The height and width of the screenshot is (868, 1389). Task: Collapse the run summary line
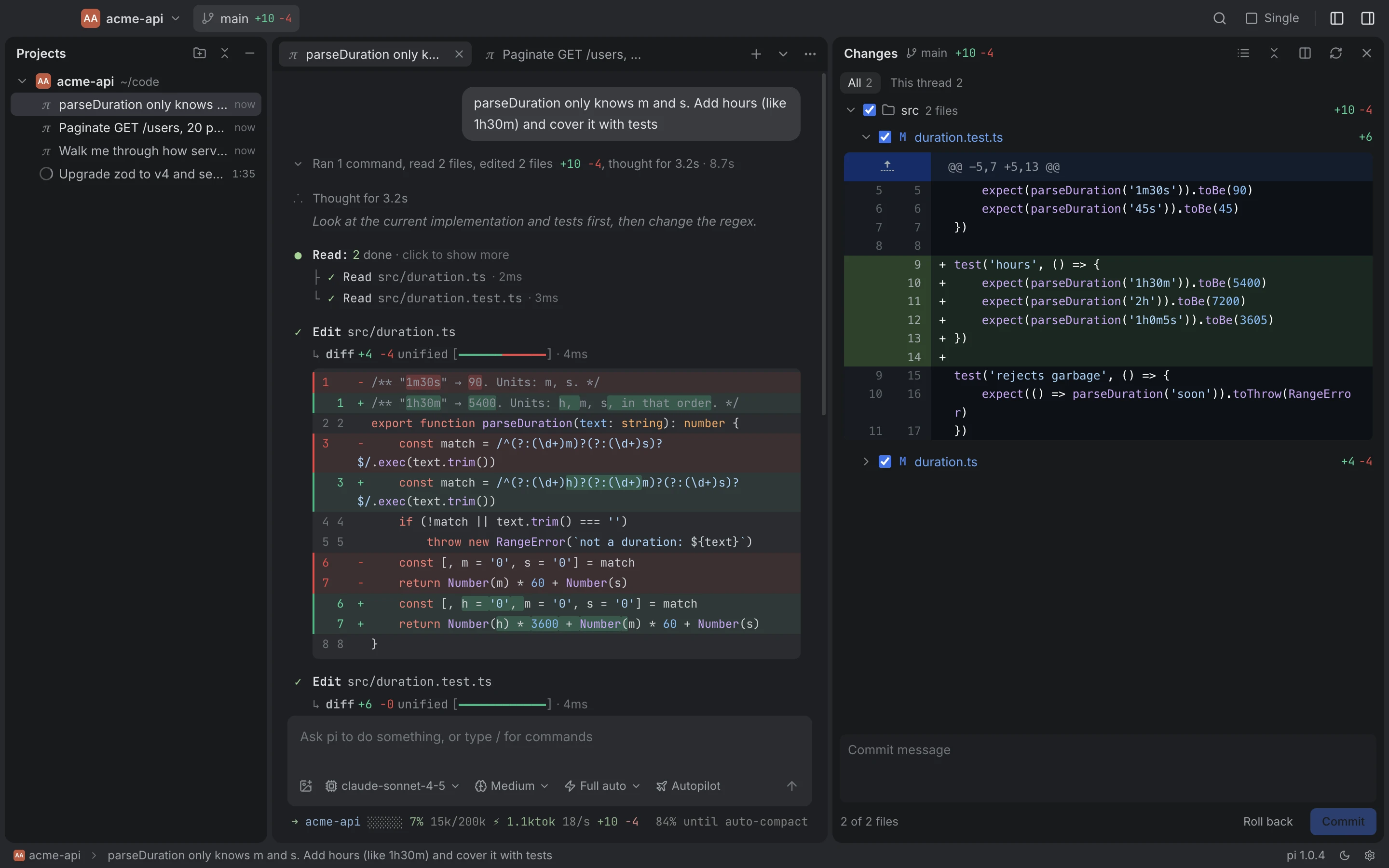298,164
